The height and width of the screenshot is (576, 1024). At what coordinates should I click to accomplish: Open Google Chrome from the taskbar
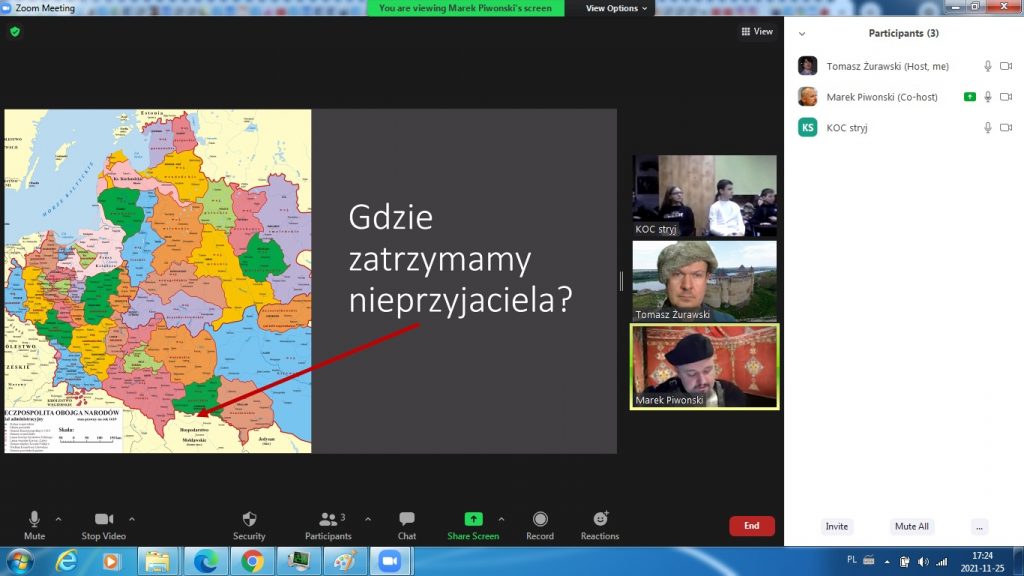point(252,561)
